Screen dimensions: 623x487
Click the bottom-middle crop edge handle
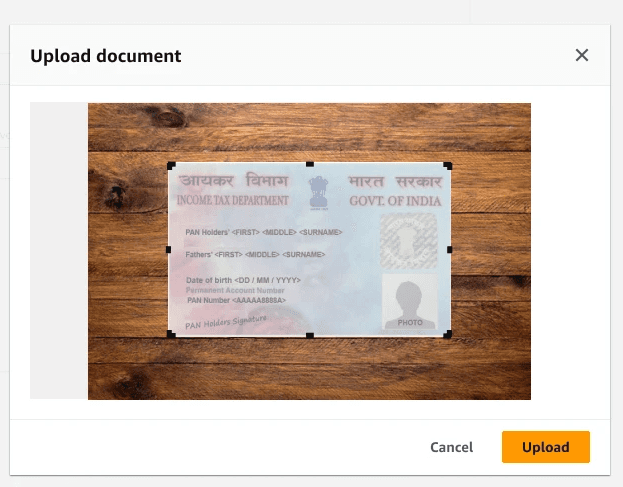(x=310, y=336)
